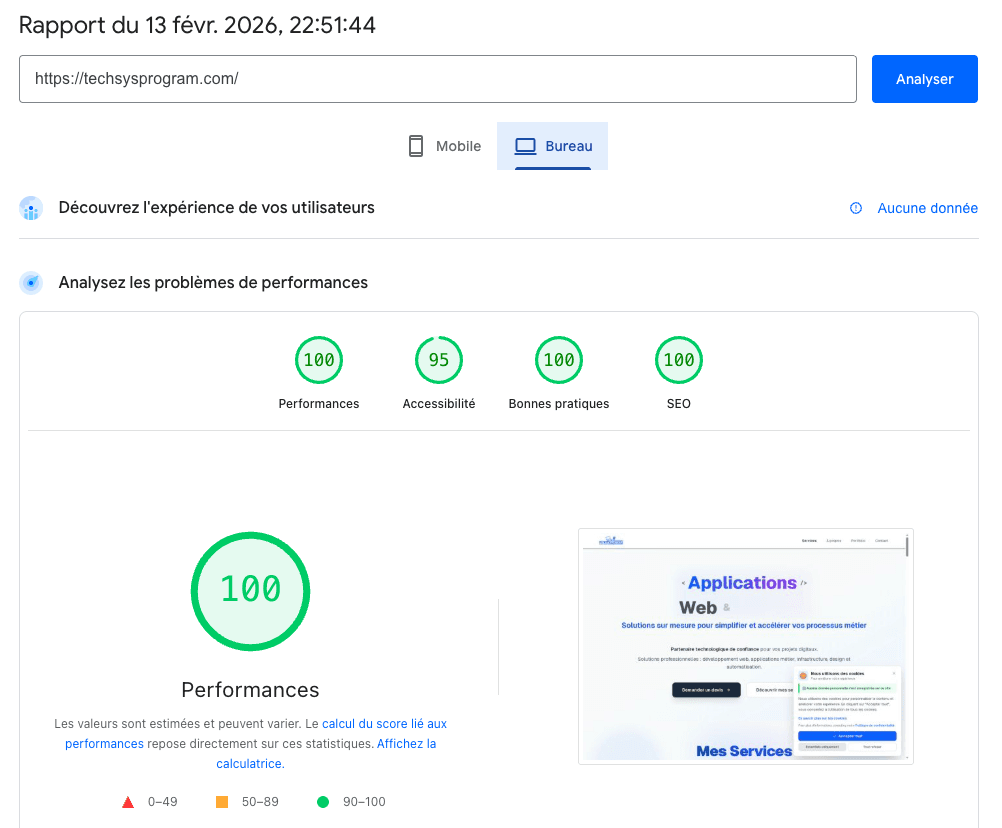Click the performance analysis section icon
Image resolution: width=1002 pixels, height=828 pixels.
[31, 282]
